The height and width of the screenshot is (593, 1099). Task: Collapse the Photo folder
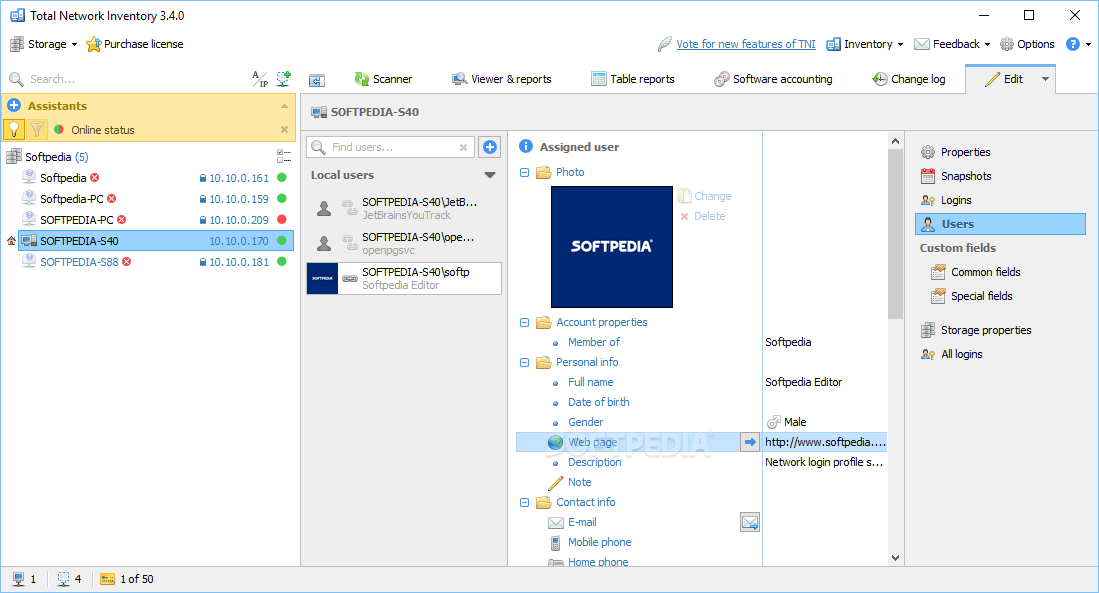click(524, 172)
